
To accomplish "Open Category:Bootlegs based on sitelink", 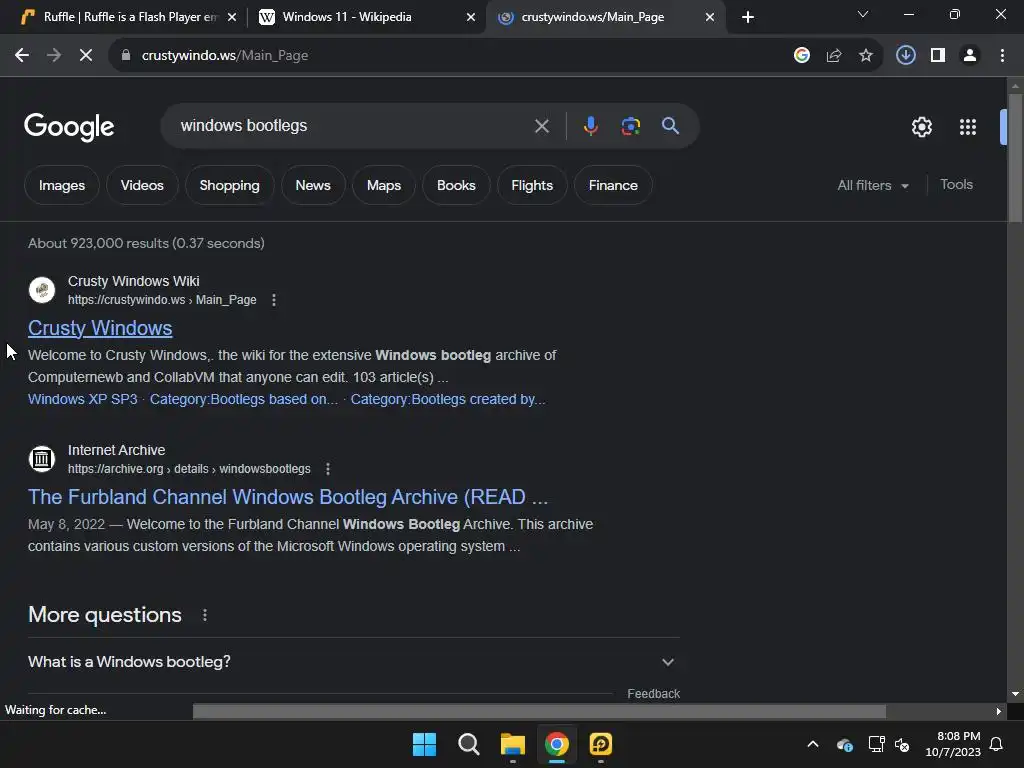I will click(x=244, y=399).
